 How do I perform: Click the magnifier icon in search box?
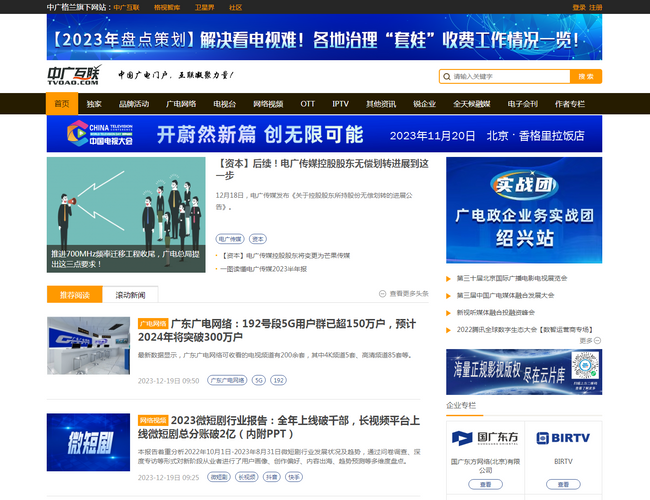[446, 76]
